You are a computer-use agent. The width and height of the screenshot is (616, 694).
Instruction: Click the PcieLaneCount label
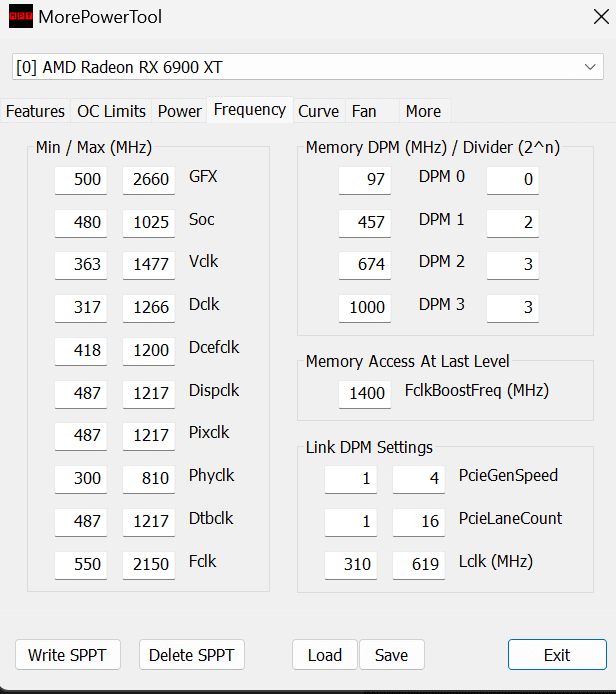click(511, 518)
